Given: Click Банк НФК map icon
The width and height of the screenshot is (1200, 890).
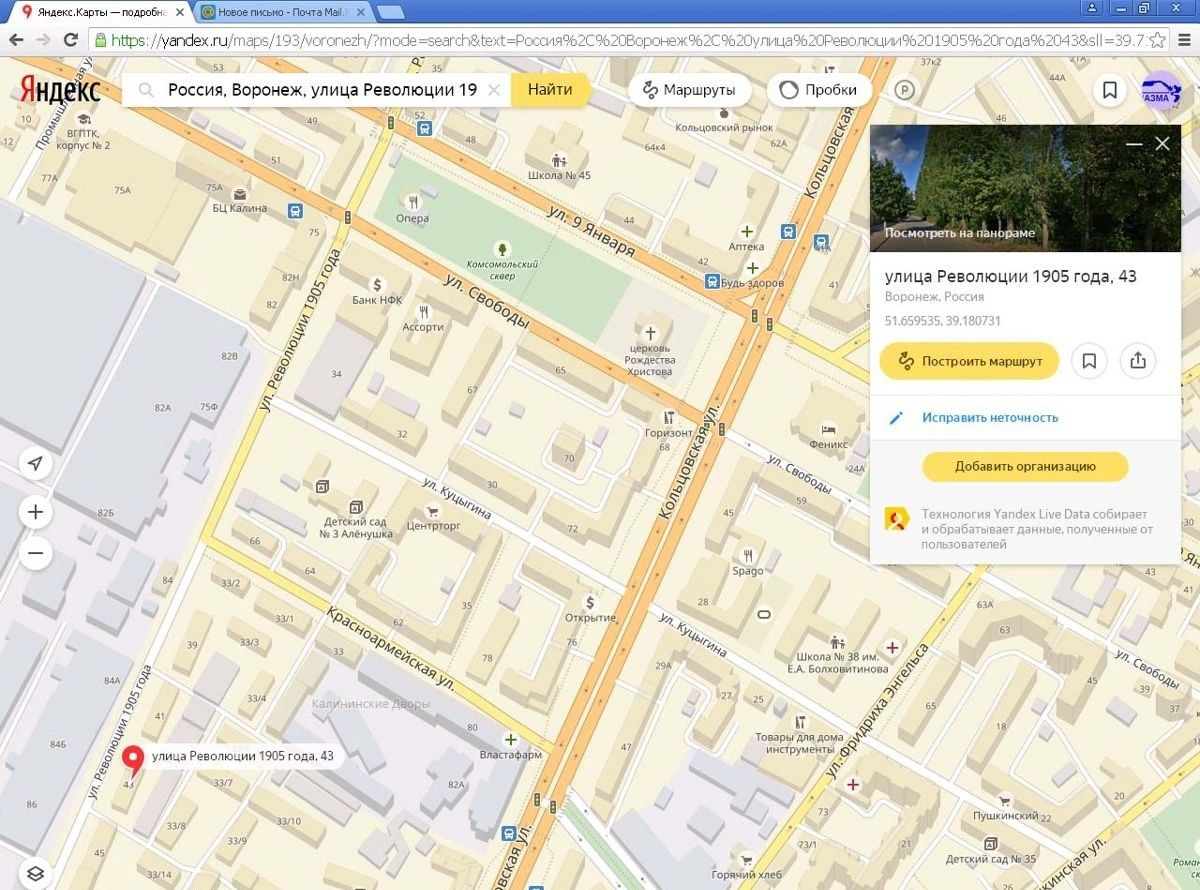Looking at the screenshot, I should tap(377, 284).
